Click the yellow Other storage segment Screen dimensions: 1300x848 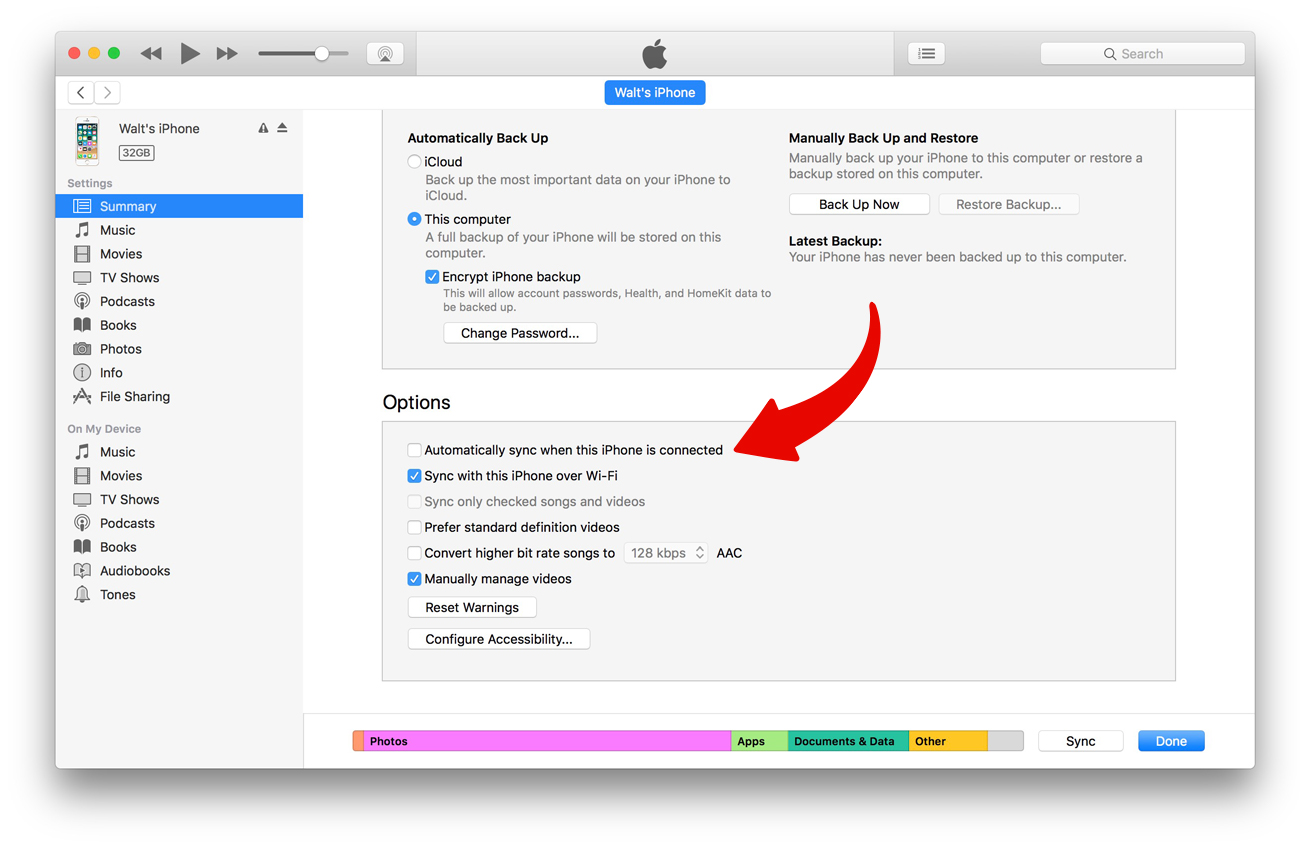click(x=948, y=741)
